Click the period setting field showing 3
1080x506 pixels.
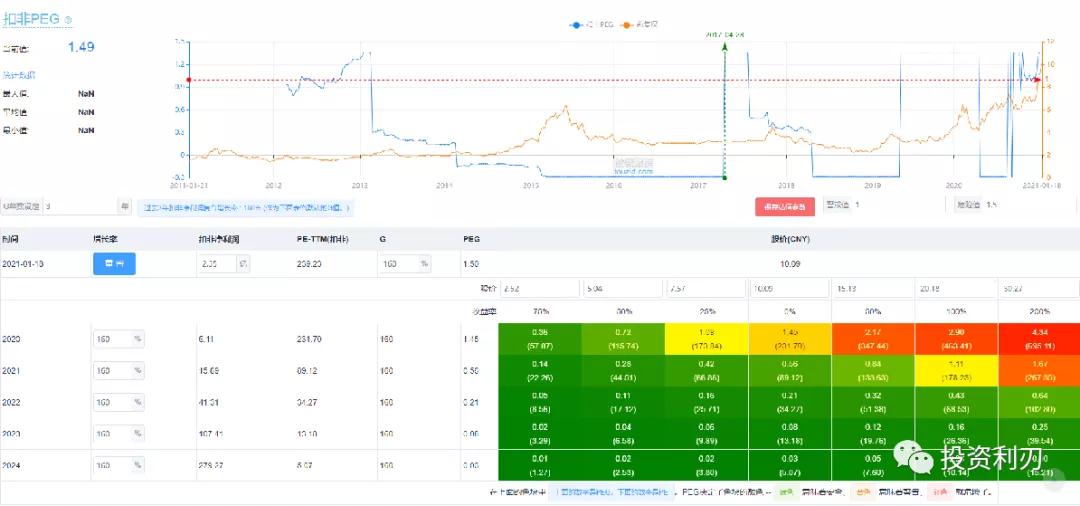(81, 205)
